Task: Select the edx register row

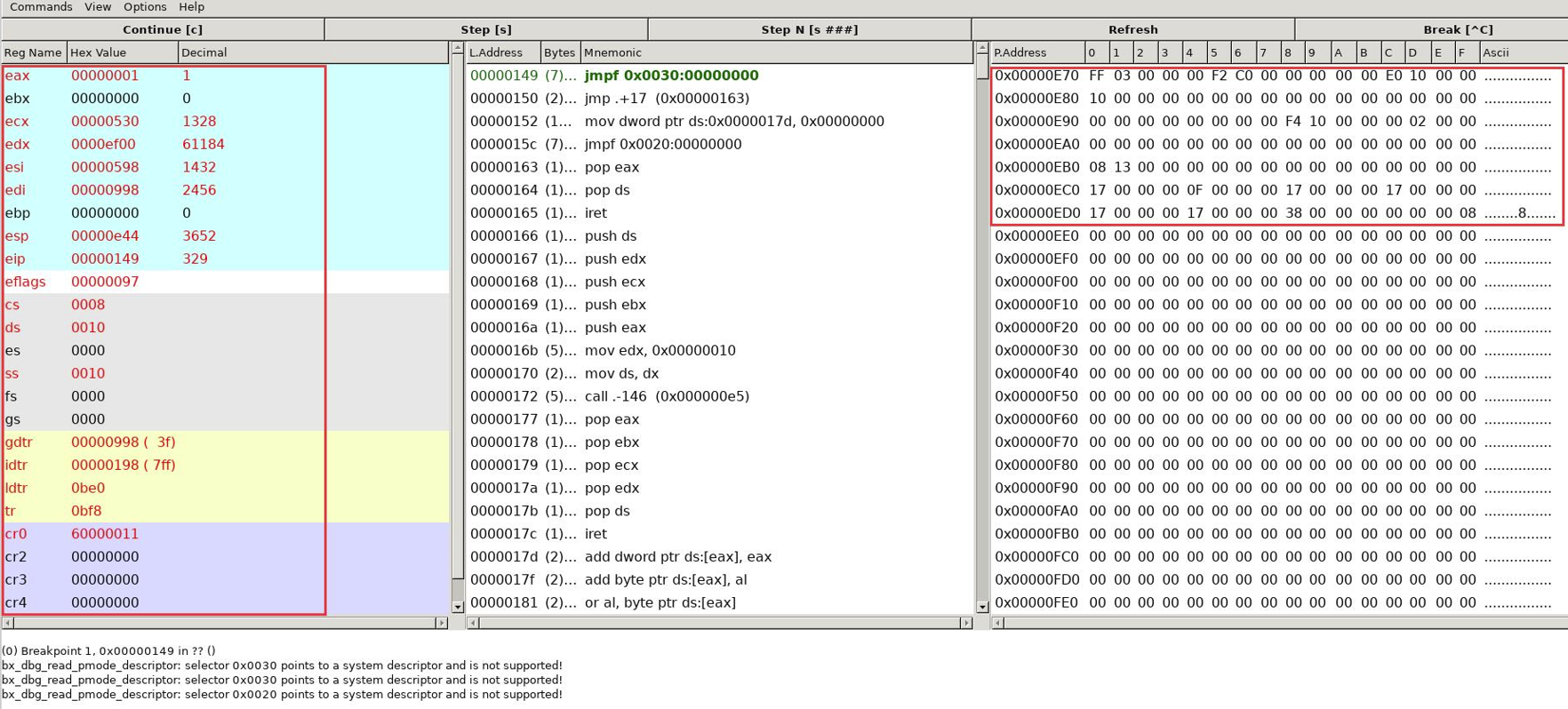Action: click(x=225, y=145)
